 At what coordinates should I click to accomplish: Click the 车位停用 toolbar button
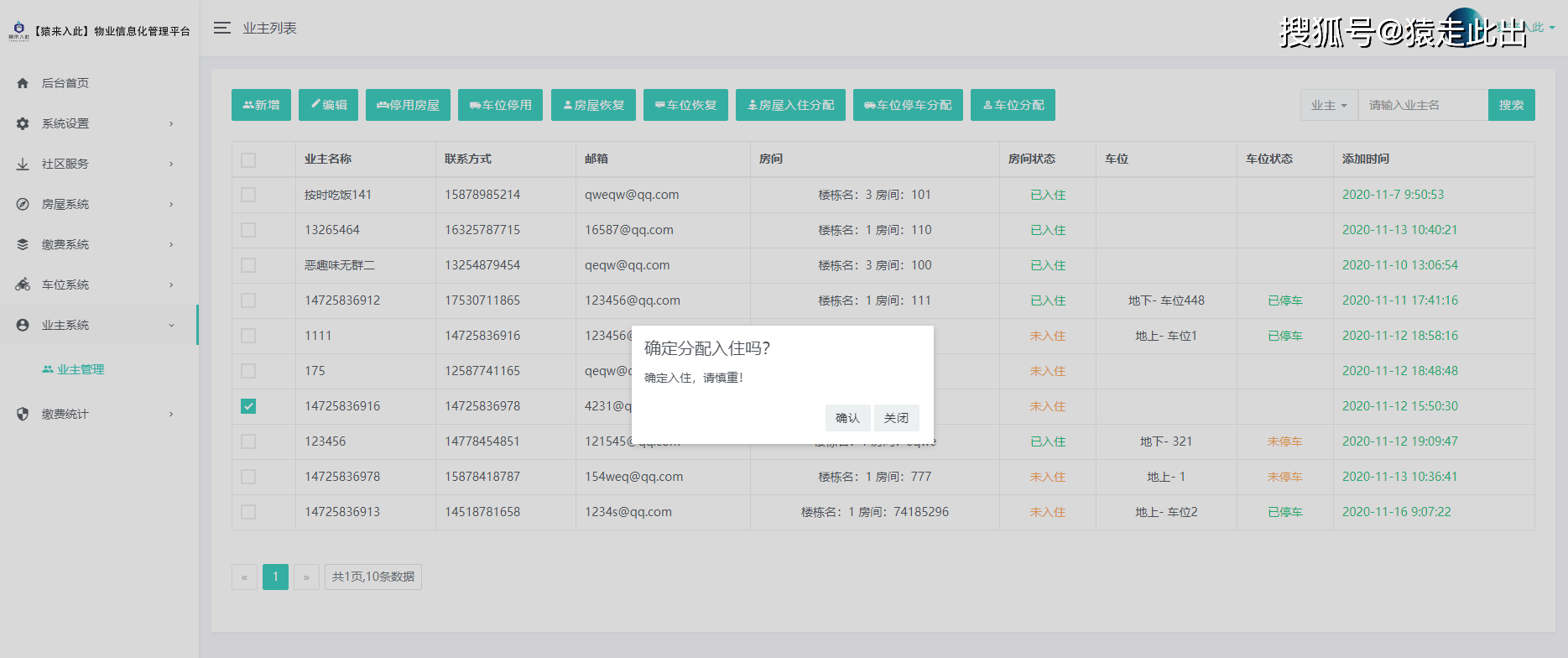tap(501, 105)
